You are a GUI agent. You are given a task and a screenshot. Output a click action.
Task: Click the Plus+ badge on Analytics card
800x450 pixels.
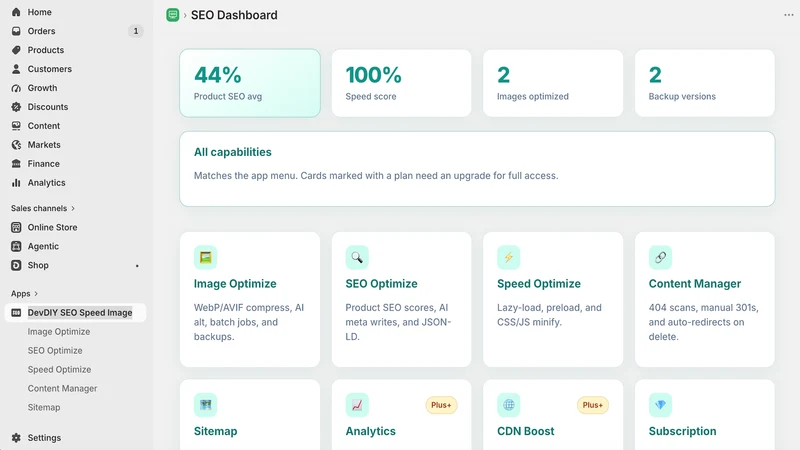[441, 405]
